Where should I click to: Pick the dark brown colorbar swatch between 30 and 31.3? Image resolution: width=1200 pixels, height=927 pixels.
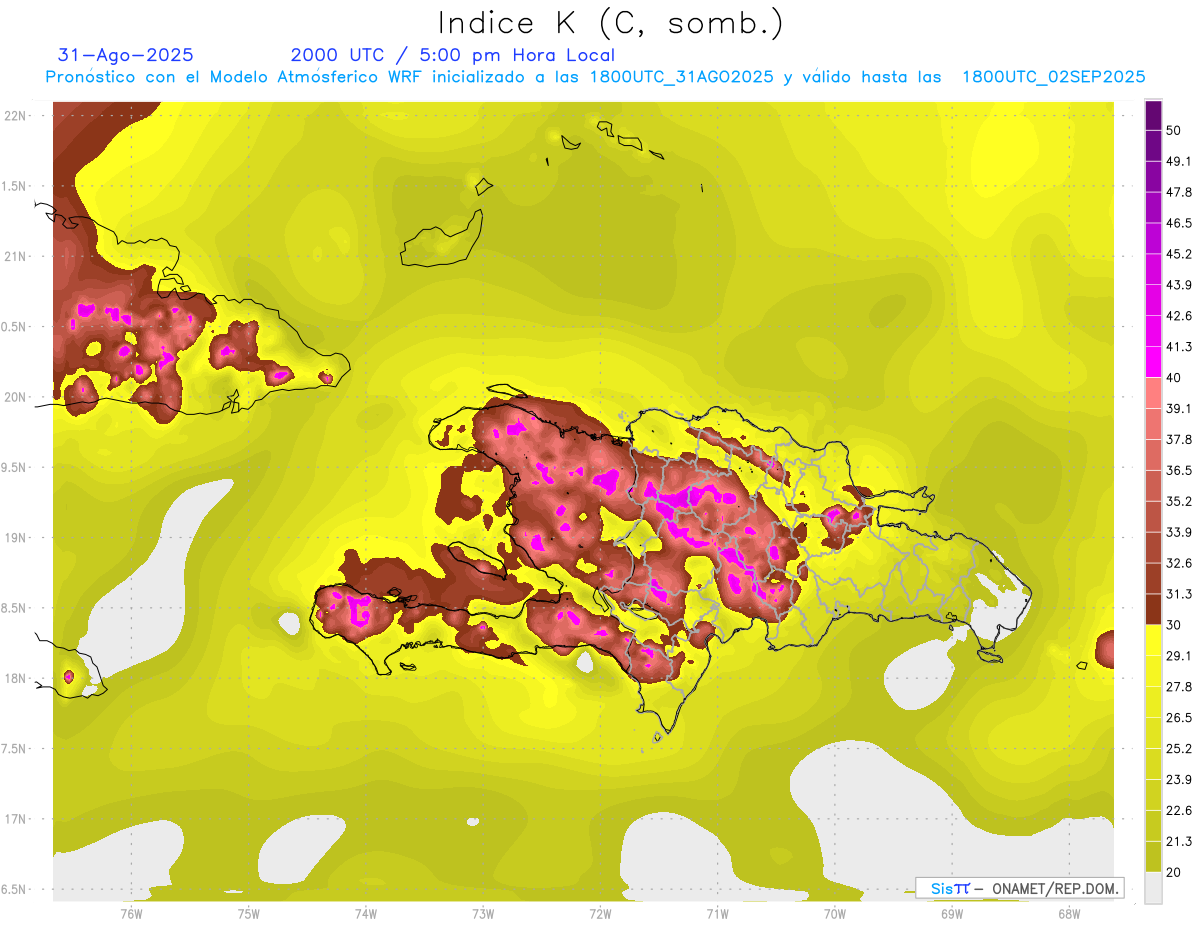pyautogui.click(x=1153, y=609)
